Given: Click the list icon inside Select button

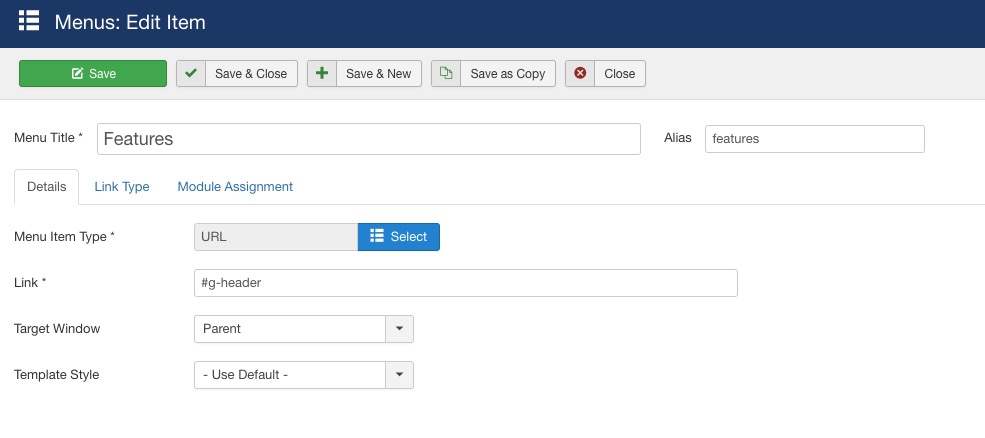Looking at the screenshot, I should pyautogui.click(x=377, y=236).
